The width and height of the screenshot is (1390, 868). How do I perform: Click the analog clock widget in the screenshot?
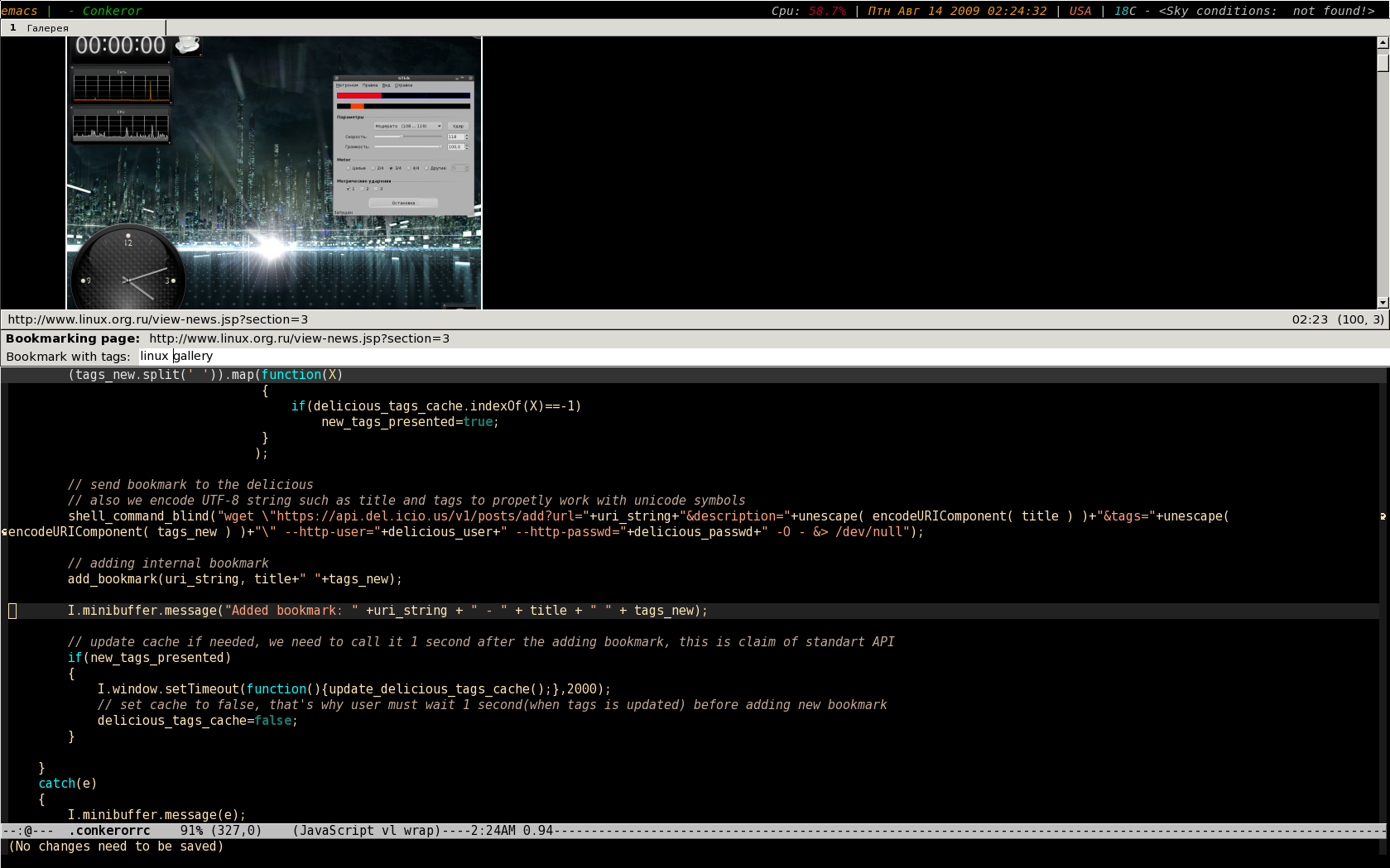(127, 271)
